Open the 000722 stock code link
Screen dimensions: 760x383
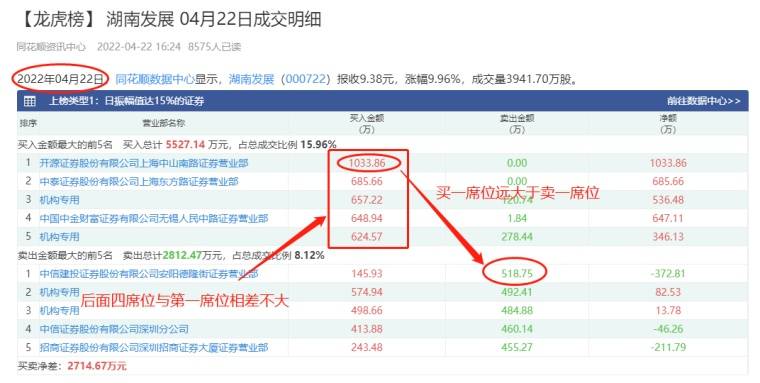[305, 79]
